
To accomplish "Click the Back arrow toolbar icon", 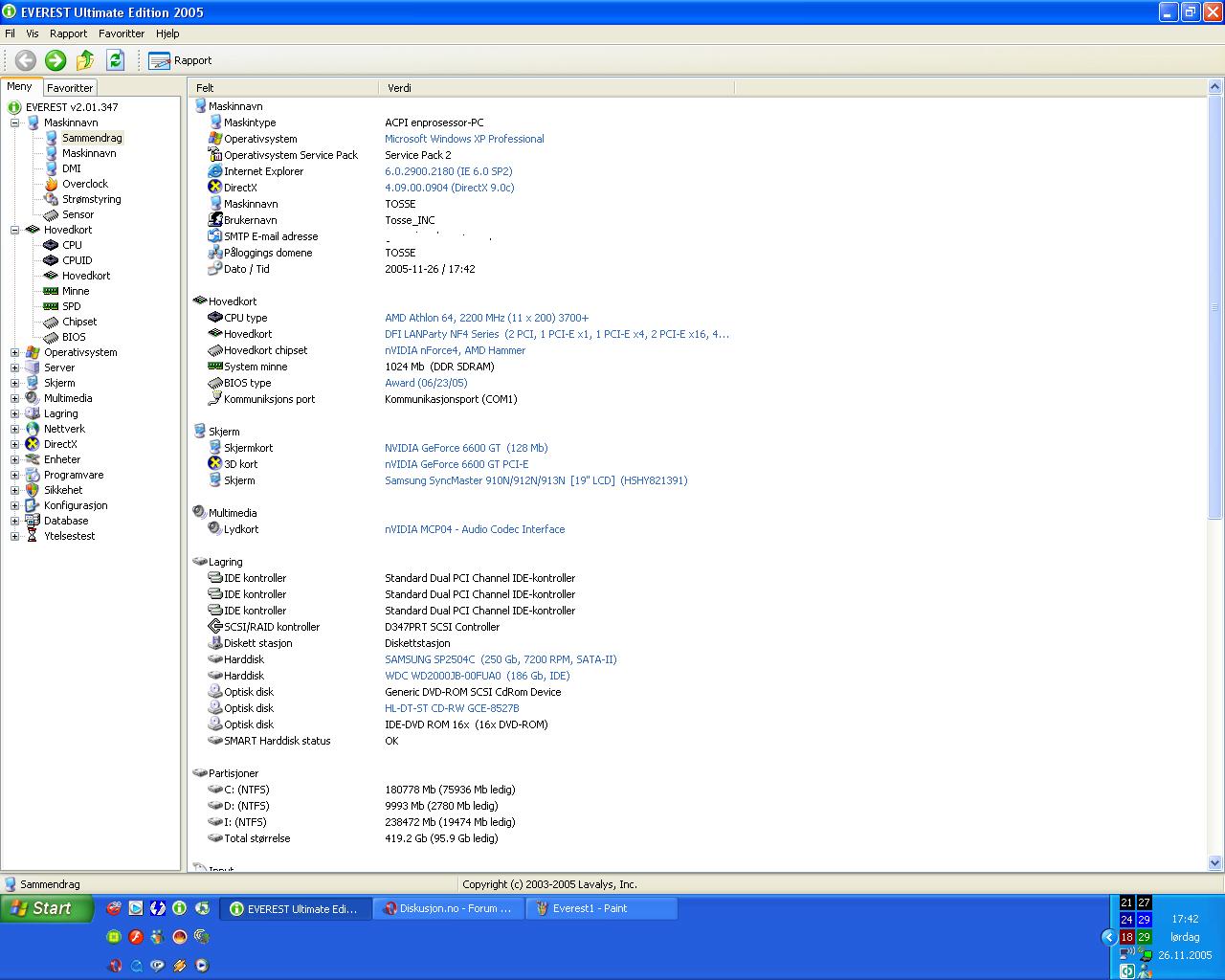I will pyautogui.click(x=26, y=60).
